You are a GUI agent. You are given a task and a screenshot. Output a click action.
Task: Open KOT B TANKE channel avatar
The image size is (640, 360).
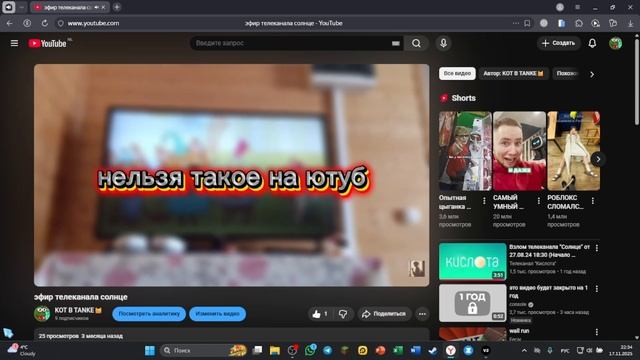point(42,313)
